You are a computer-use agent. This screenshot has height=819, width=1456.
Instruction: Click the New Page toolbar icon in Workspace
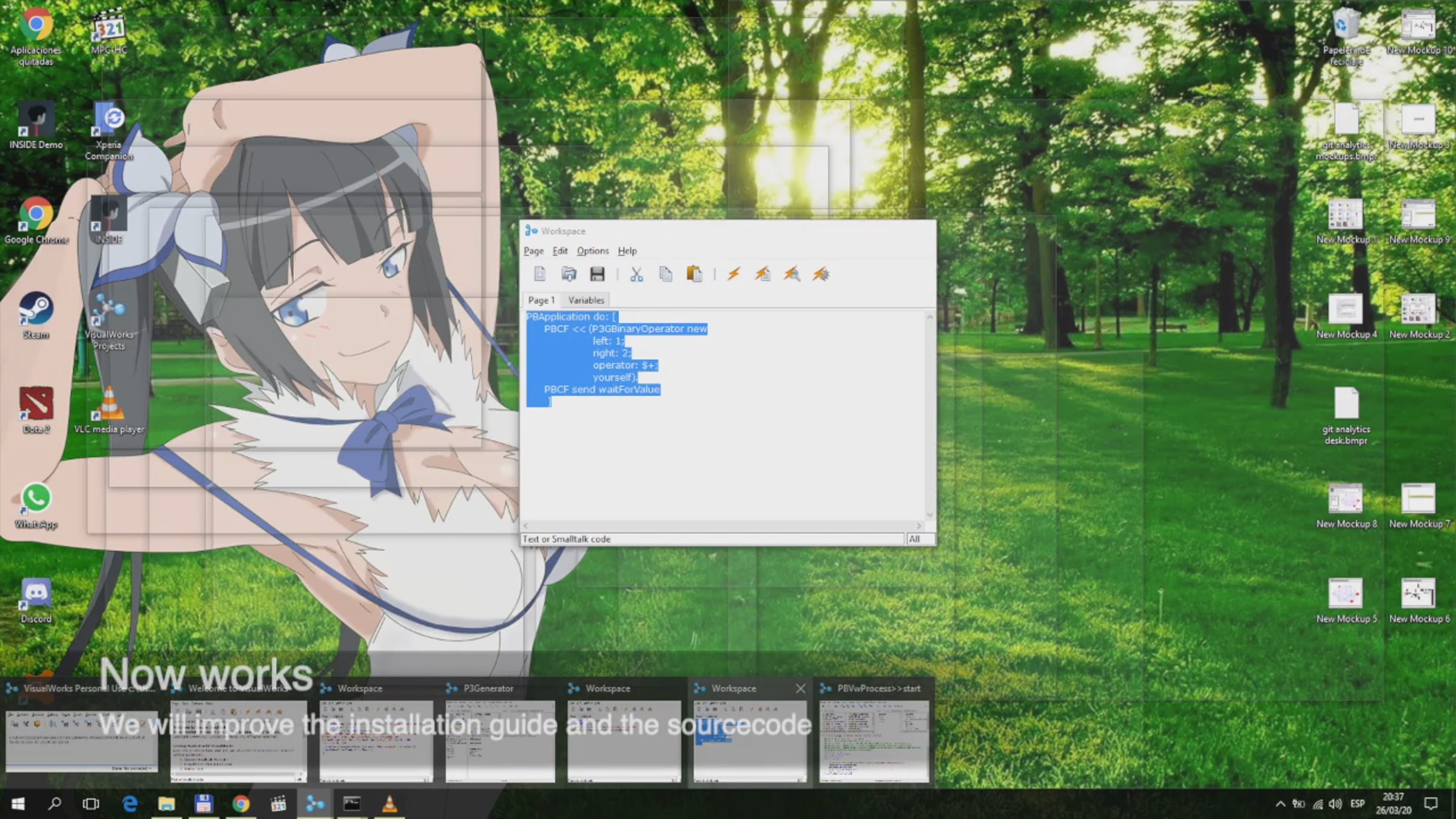539,274
